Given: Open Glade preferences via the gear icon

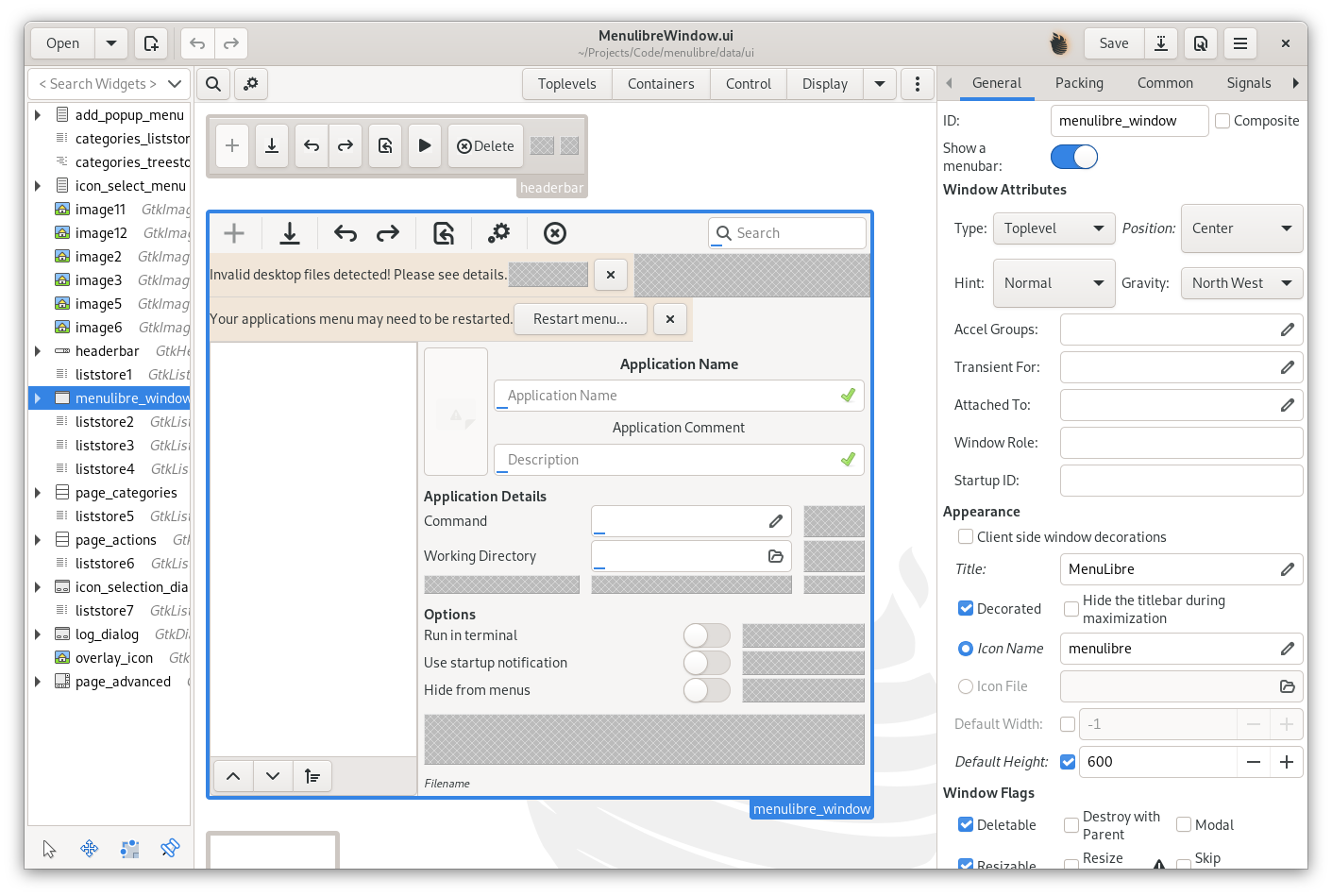Looking at the screenshot, I should (x=250, y=83).
